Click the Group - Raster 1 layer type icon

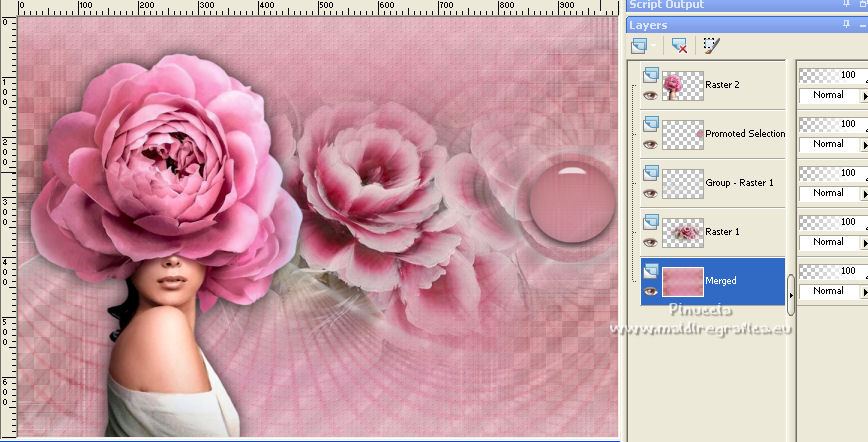[x=651, y=172]
